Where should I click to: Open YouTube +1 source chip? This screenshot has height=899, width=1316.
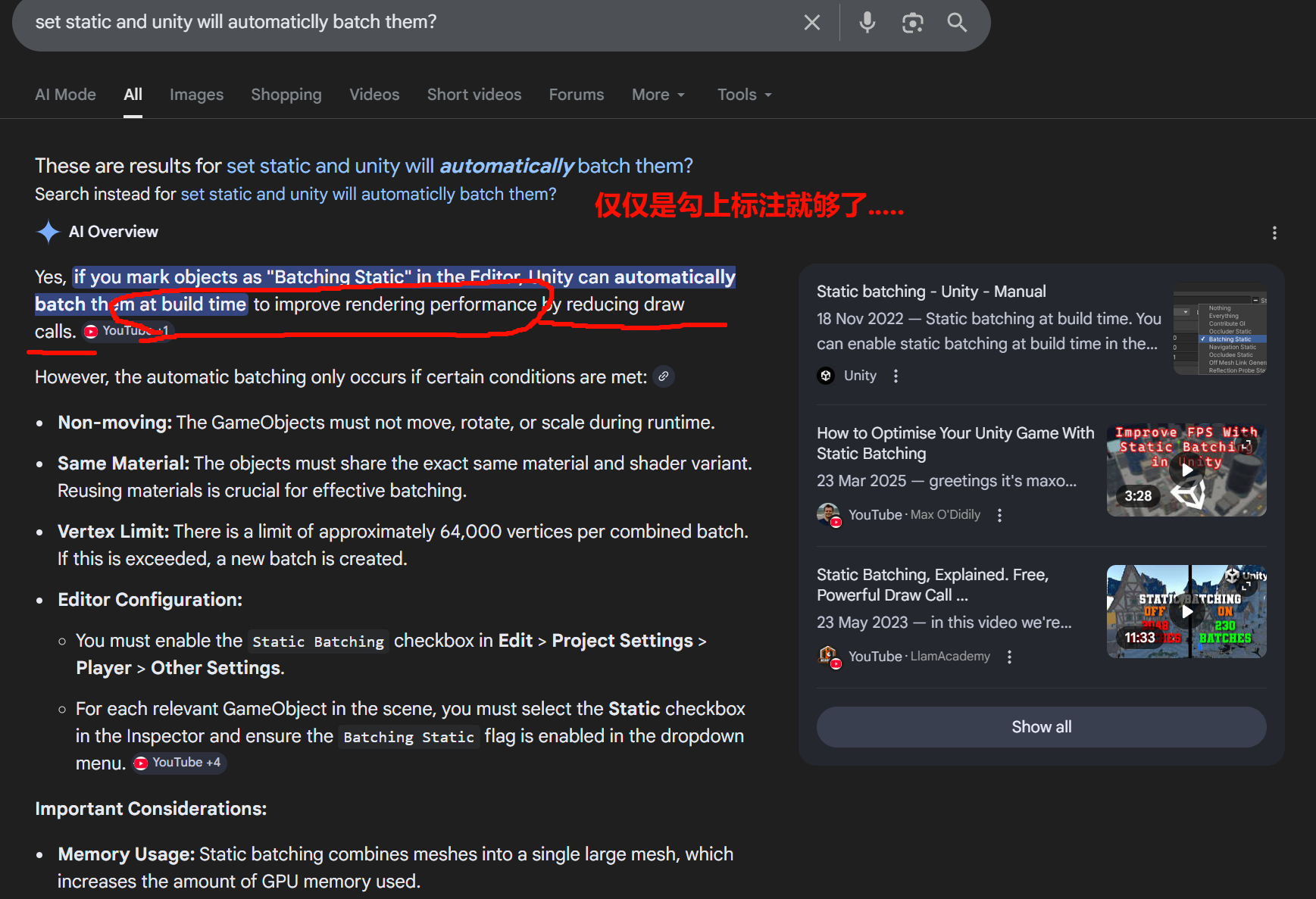[127, 331]
